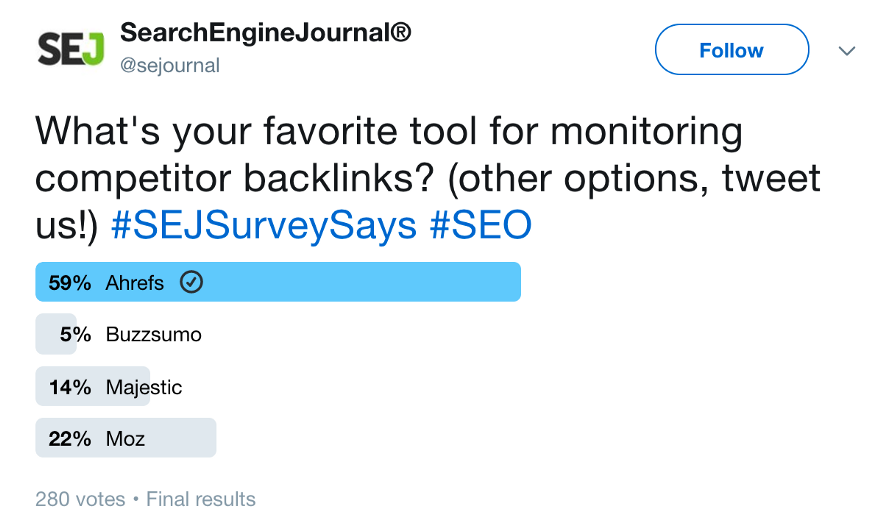Click the SearchEngineJournal® display name
Viewport: 880px width, 525px height.
265,33
